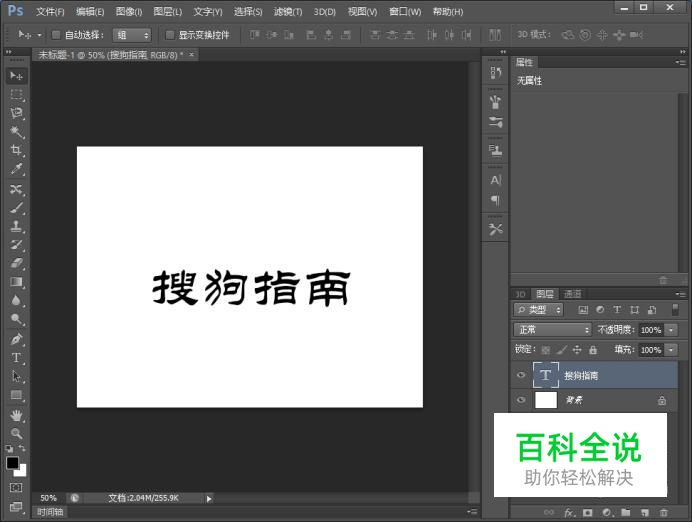Open the 窗口(W) menu

click(405, 11)
